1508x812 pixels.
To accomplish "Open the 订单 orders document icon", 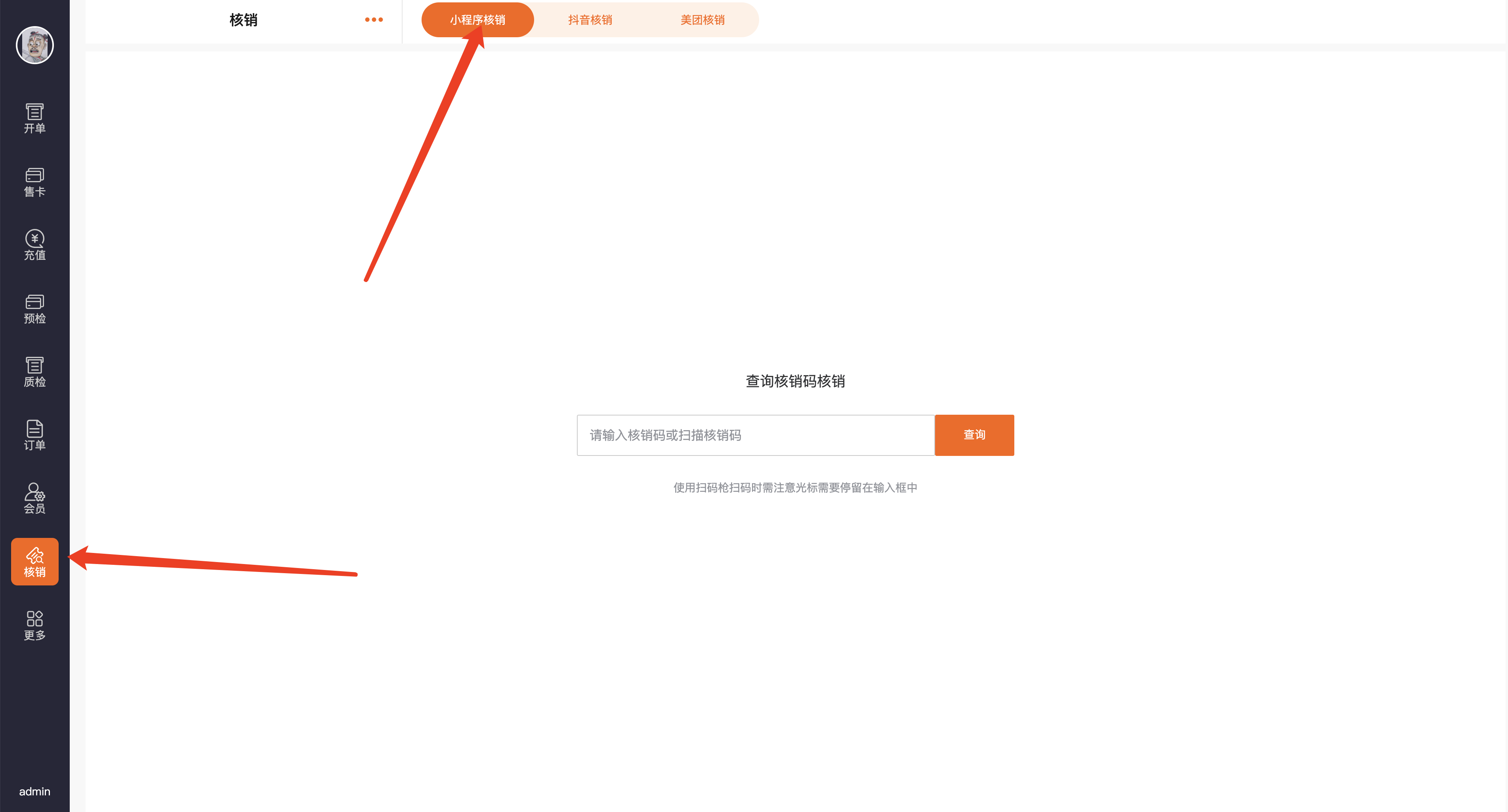I will tap(34, 435).
